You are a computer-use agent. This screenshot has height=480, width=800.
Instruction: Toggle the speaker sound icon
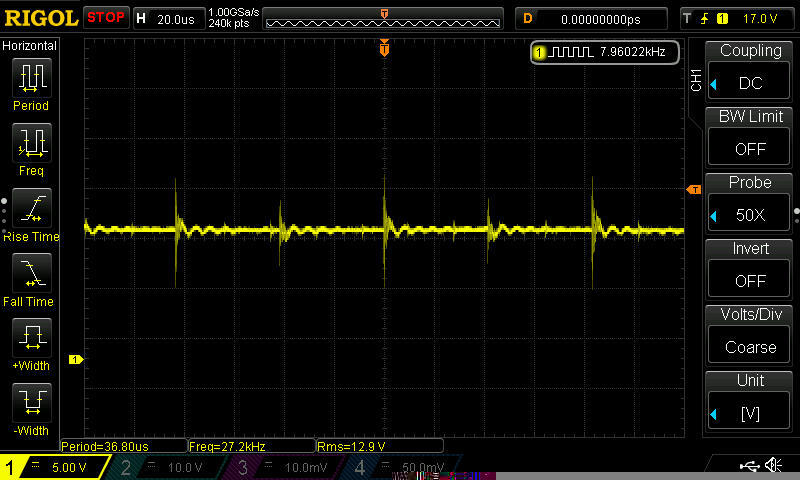click(773, 465)
